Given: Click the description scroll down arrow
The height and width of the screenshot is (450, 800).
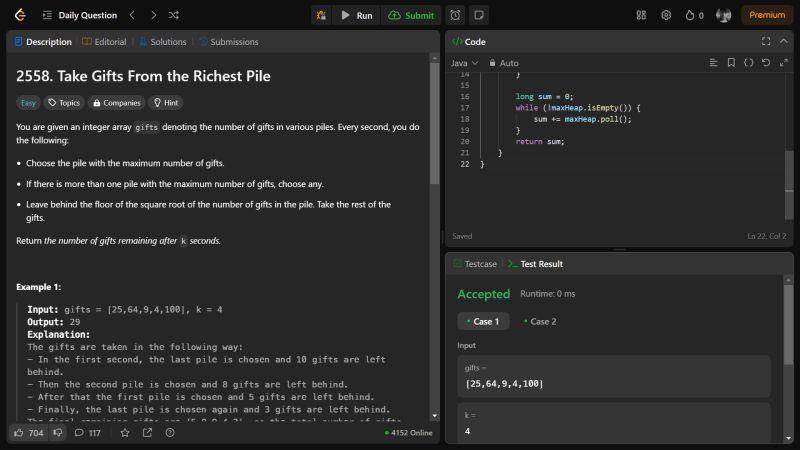Looking at the screenshot, I should [435, 416].
